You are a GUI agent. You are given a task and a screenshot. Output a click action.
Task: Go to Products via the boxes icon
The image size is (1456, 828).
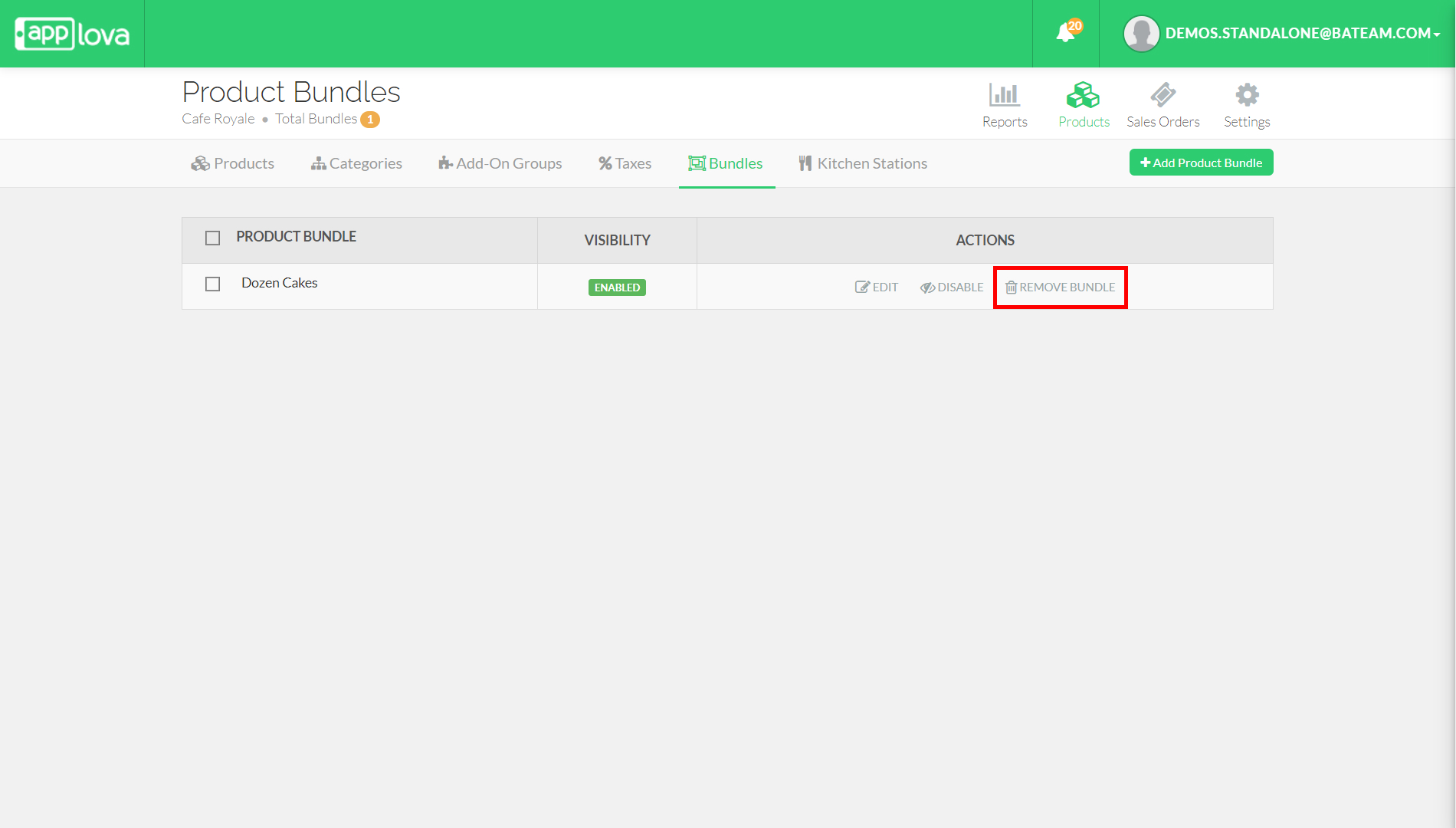tap(1083, 95)
